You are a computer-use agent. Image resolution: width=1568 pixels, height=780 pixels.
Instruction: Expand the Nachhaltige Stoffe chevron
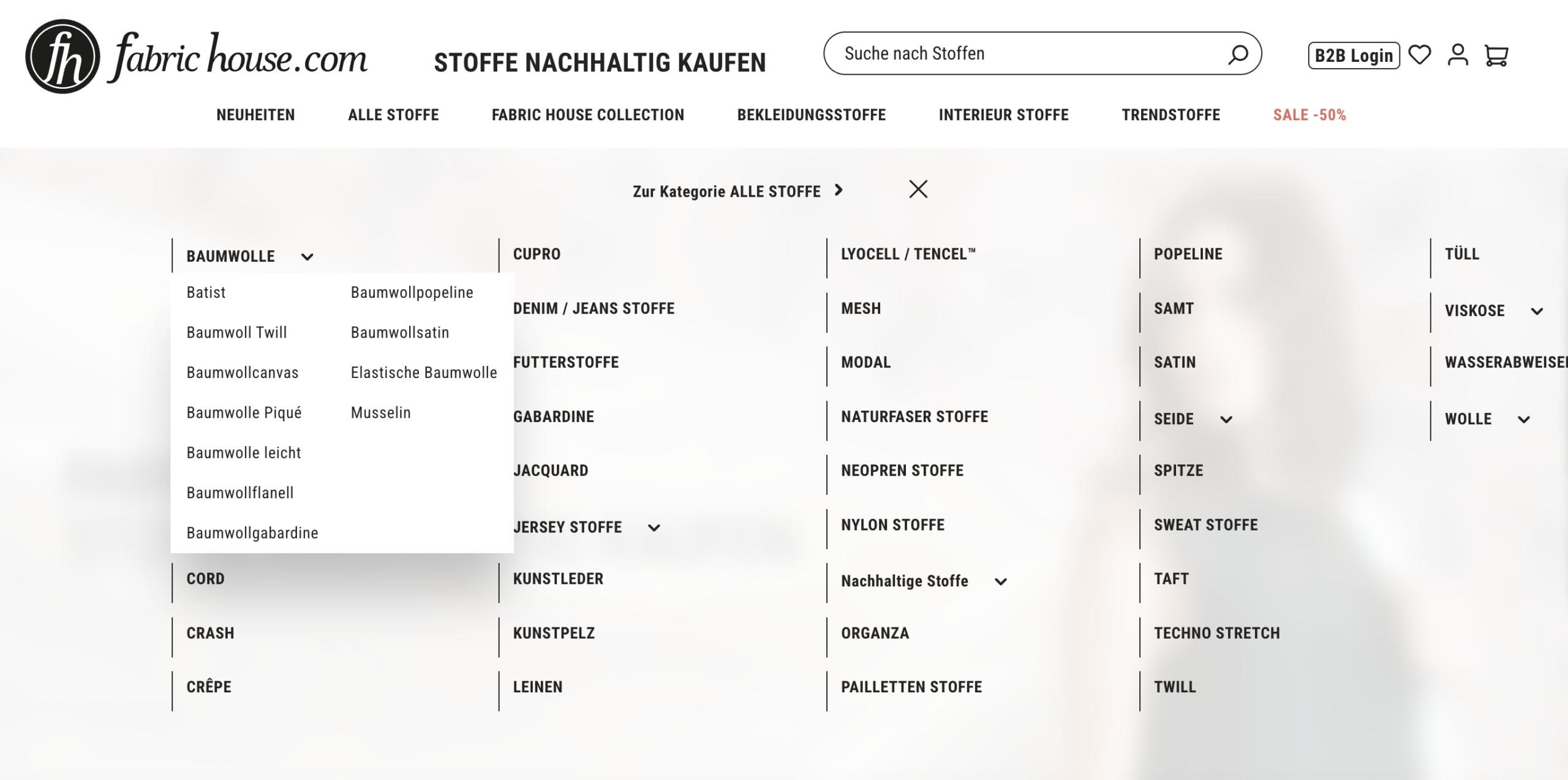[x=1001, y=581]
